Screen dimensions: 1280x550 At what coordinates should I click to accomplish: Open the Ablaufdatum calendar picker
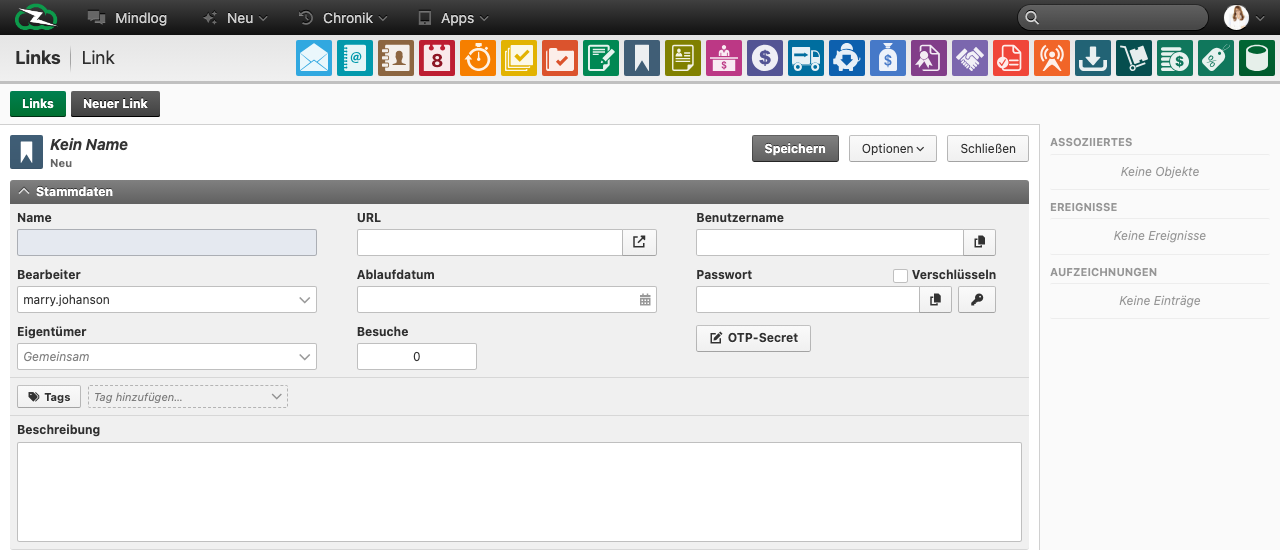645,299
